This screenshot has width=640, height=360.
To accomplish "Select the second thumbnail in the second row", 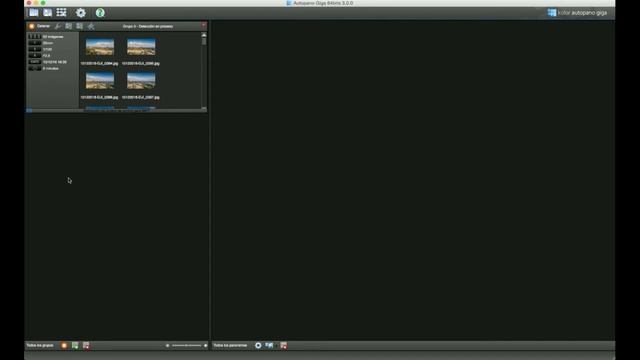I will (141, 81).
